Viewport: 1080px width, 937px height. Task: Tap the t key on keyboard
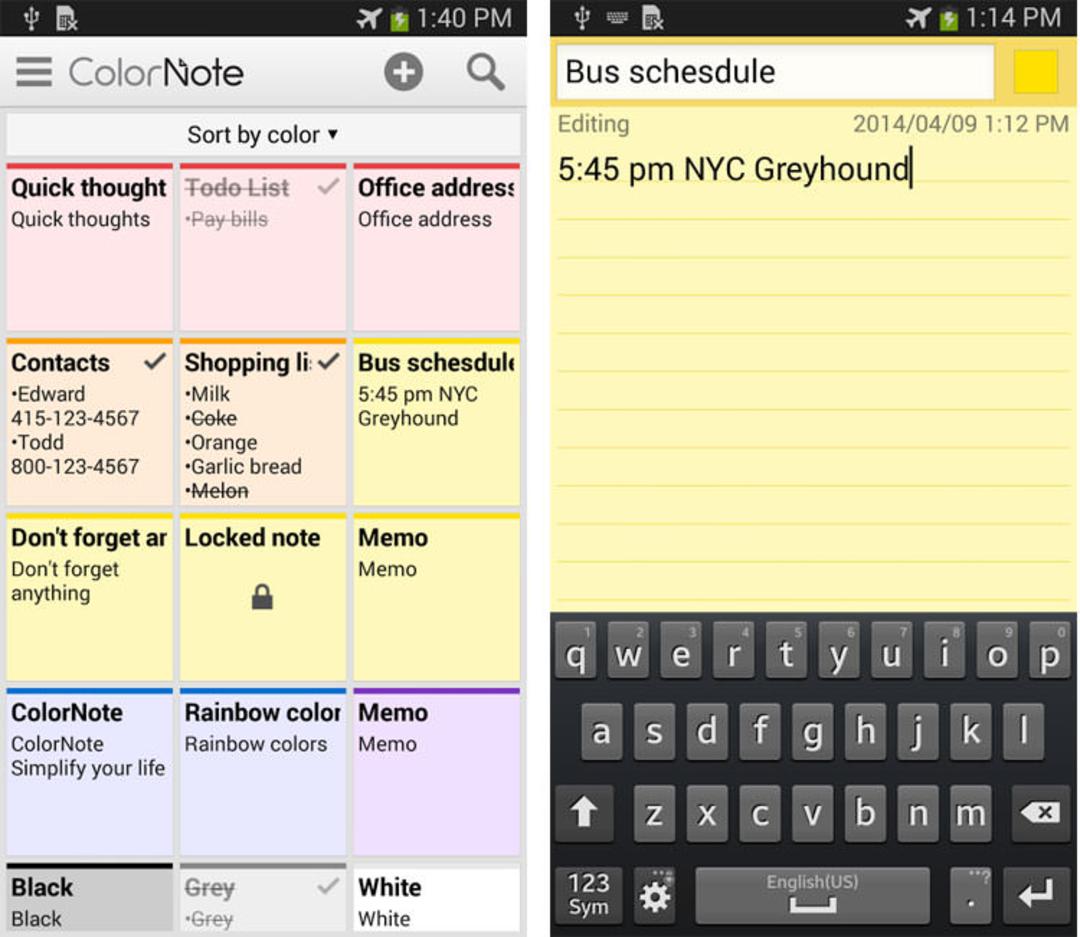coord(786,651)
